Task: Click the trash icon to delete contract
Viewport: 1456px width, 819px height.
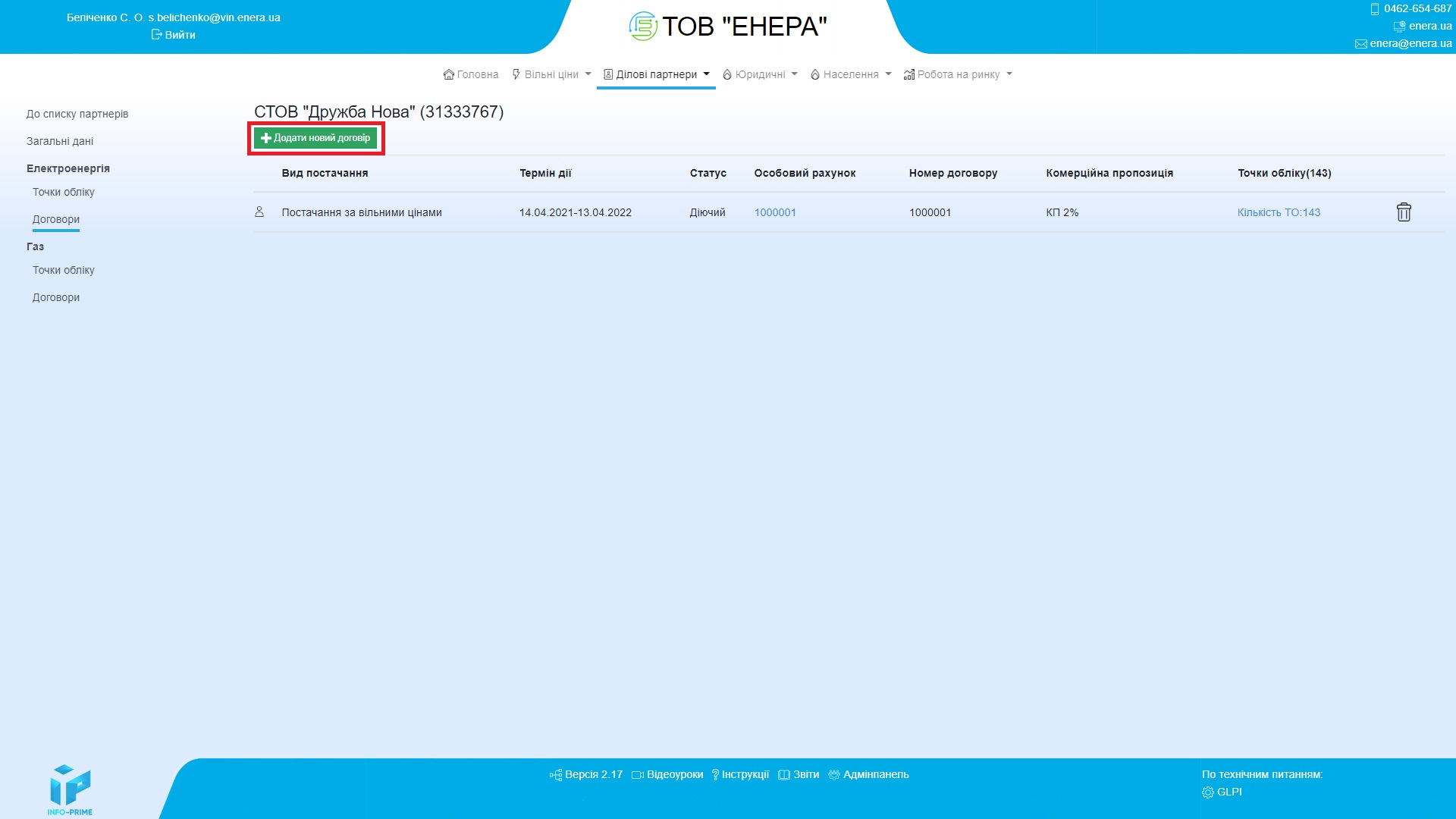Action: point(1404,212)
